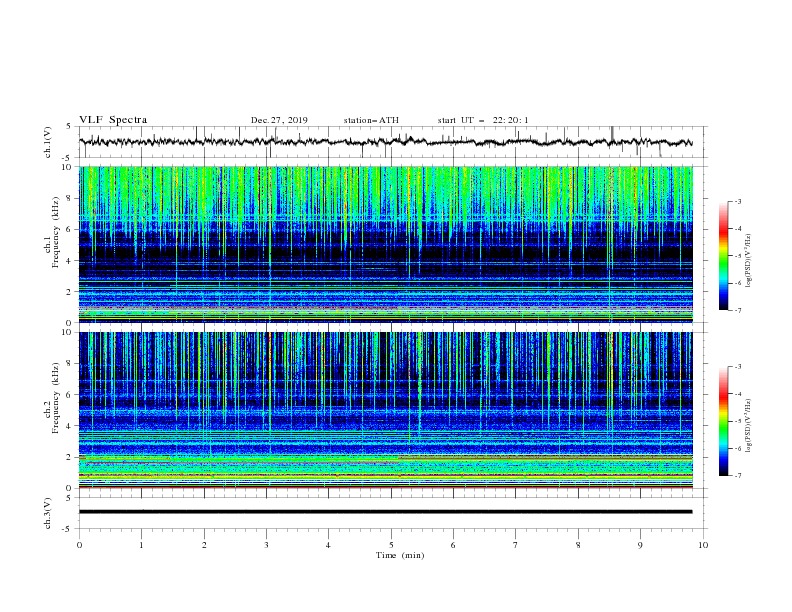Click the "-4" tick on the ch.2 colorbar

tap(738, 394)
